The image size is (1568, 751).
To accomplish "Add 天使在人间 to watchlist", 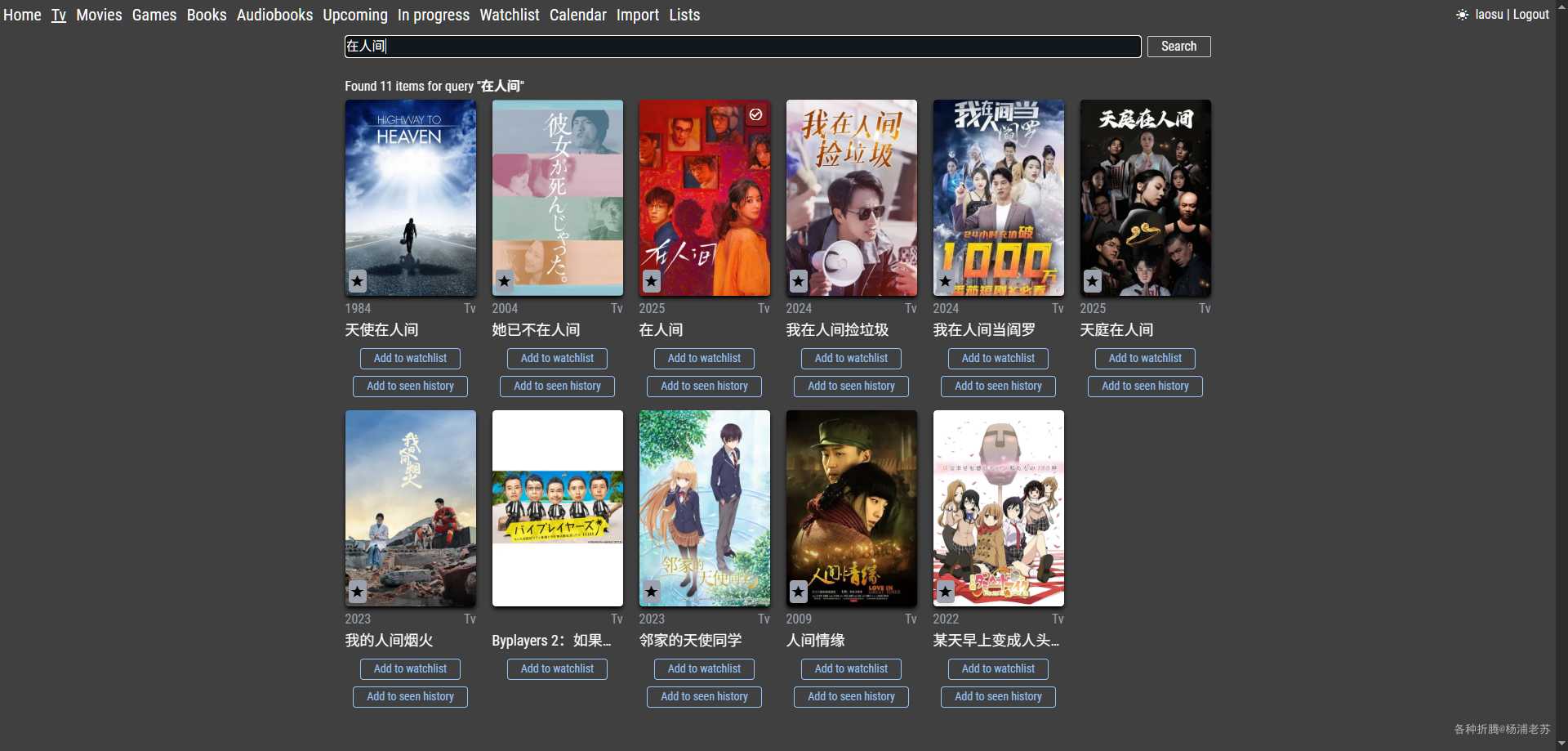I will (410, 359).
